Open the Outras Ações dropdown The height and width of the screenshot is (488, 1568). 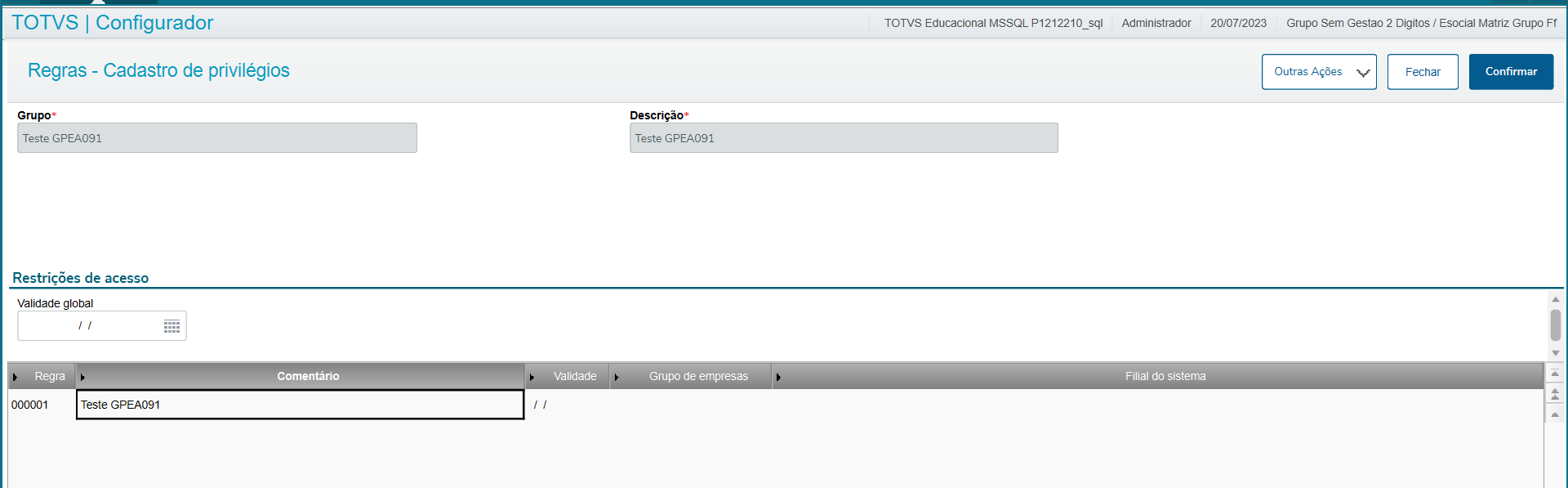[x=1319, y=72]
